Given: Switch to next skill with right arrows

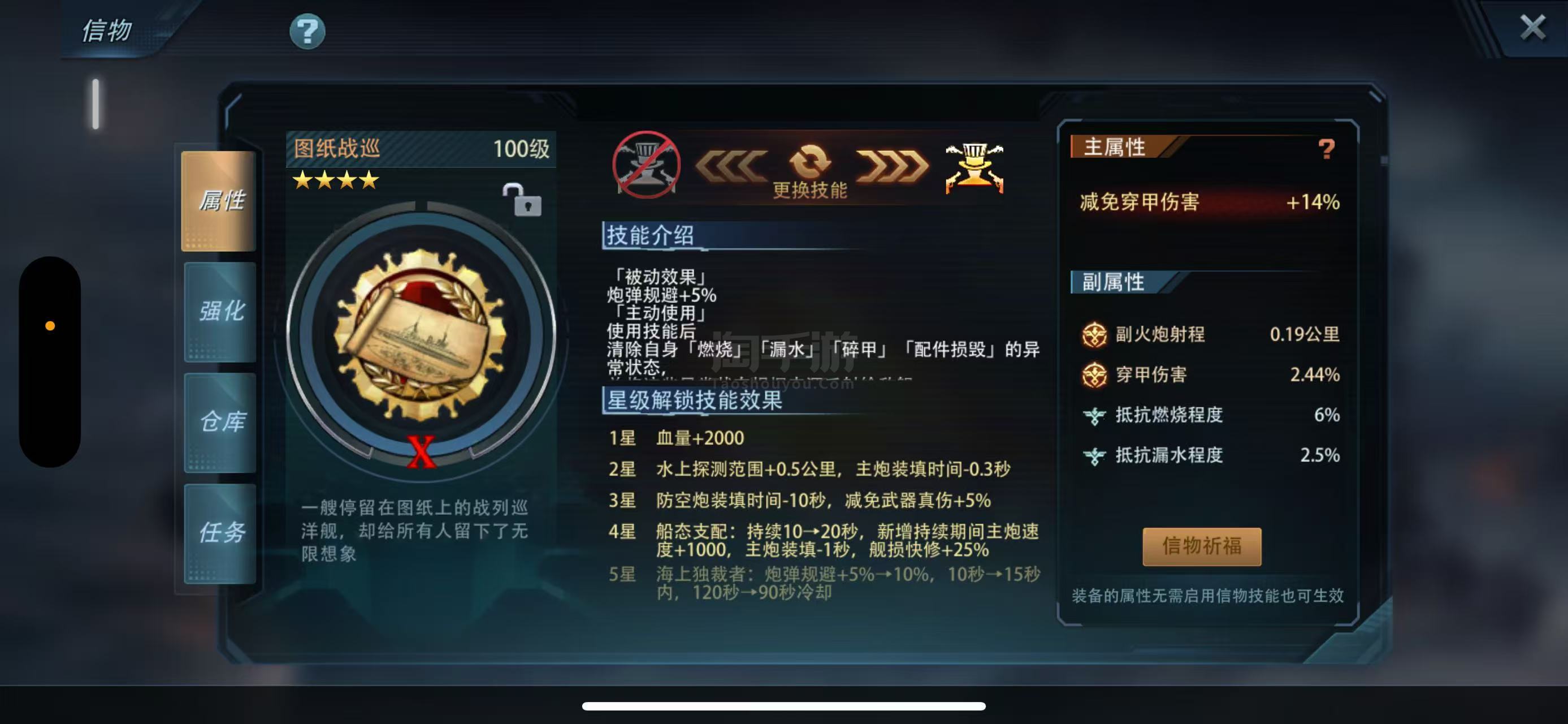Looking at the screenshot, I should (892, 166).
